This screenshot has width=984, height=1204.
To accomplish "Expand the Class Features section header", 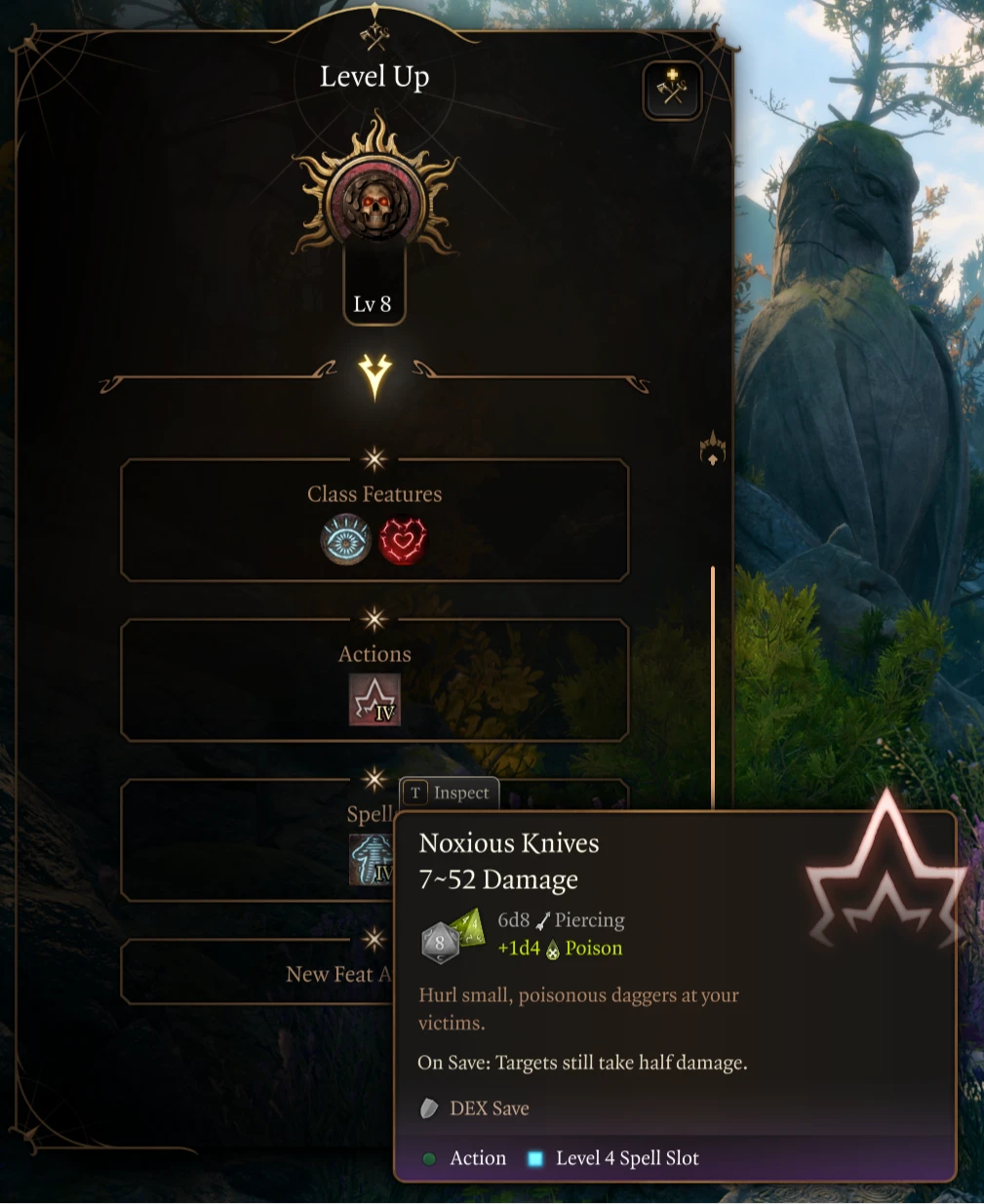I will tap(374, 494).
